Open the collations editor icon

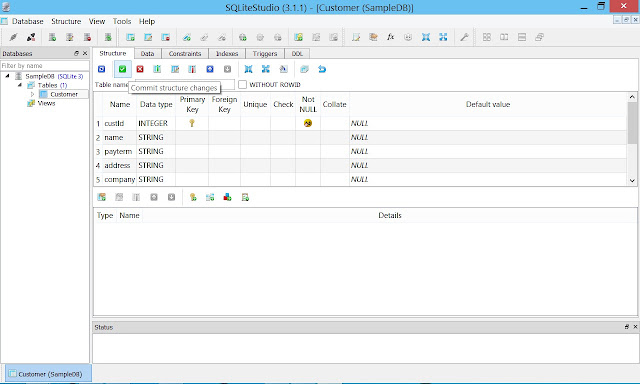tap(408, 37)
